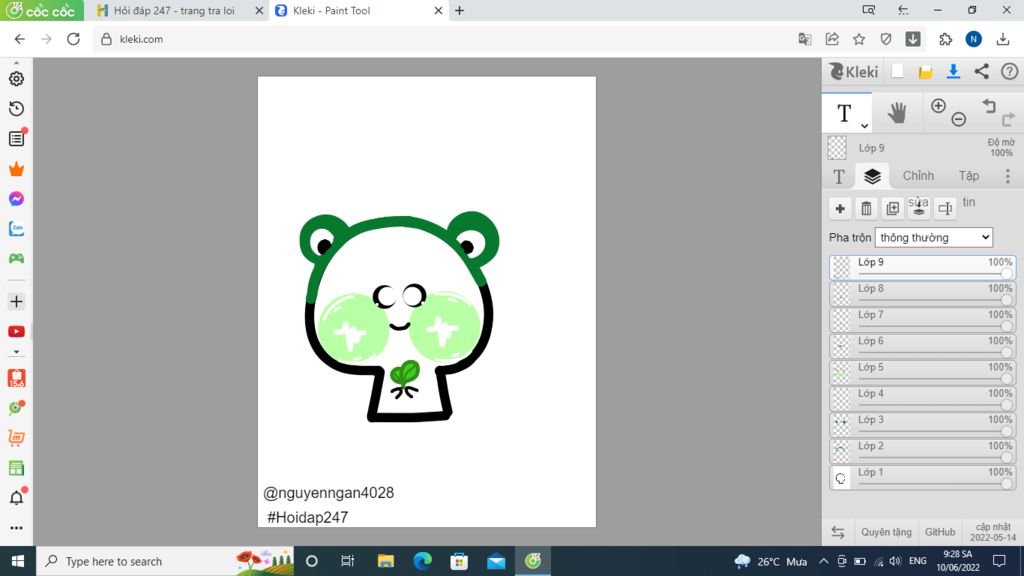This screenshot has width=1024, height=576.
Task: Open a file with the yellow folder icon
Action: [925, 72]
